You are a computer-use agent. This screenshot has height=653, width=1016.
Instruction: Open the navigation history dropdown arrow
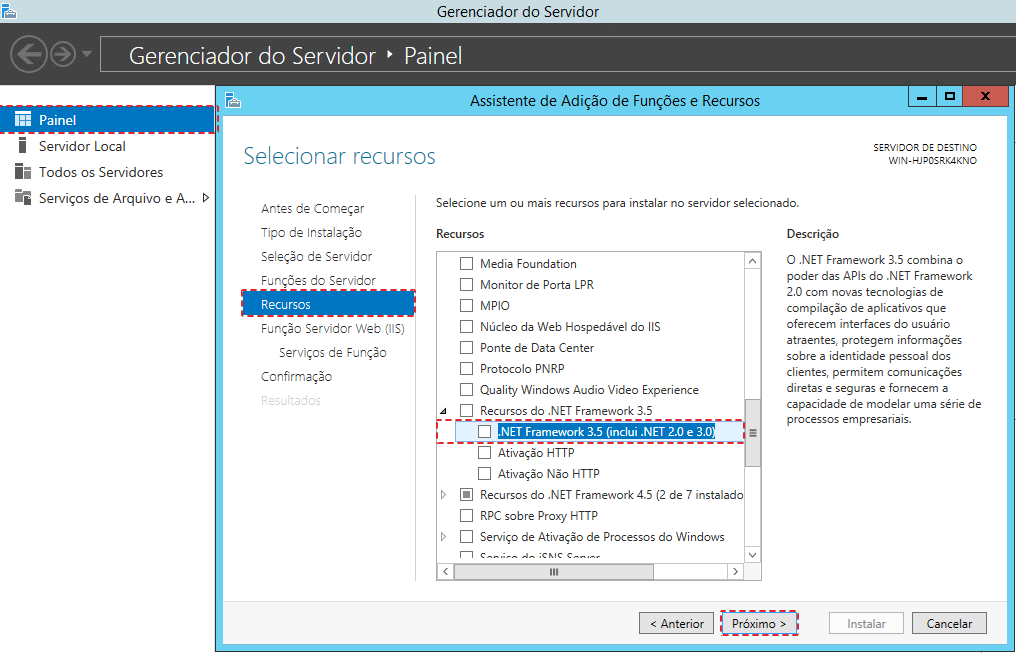point(87,54)
